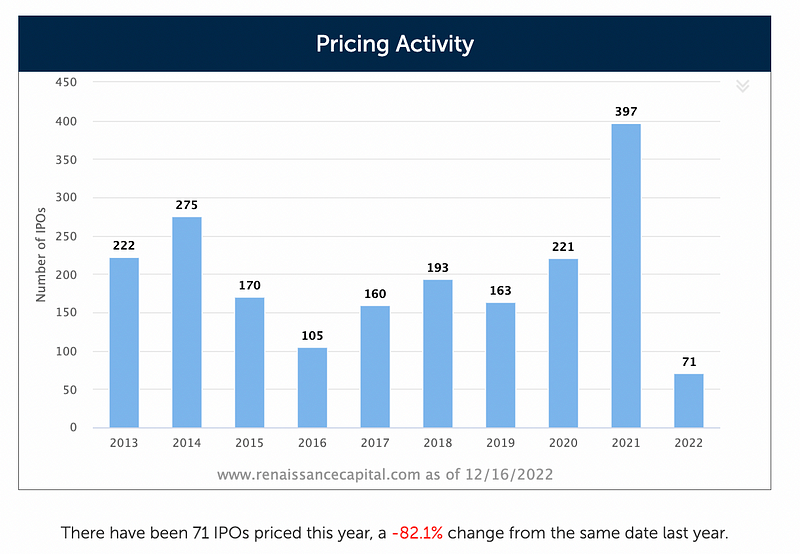Viewport: 800px width, 554px height.
Task: Click the 2021 x-axis year label
Action: [x=626, y=443]
